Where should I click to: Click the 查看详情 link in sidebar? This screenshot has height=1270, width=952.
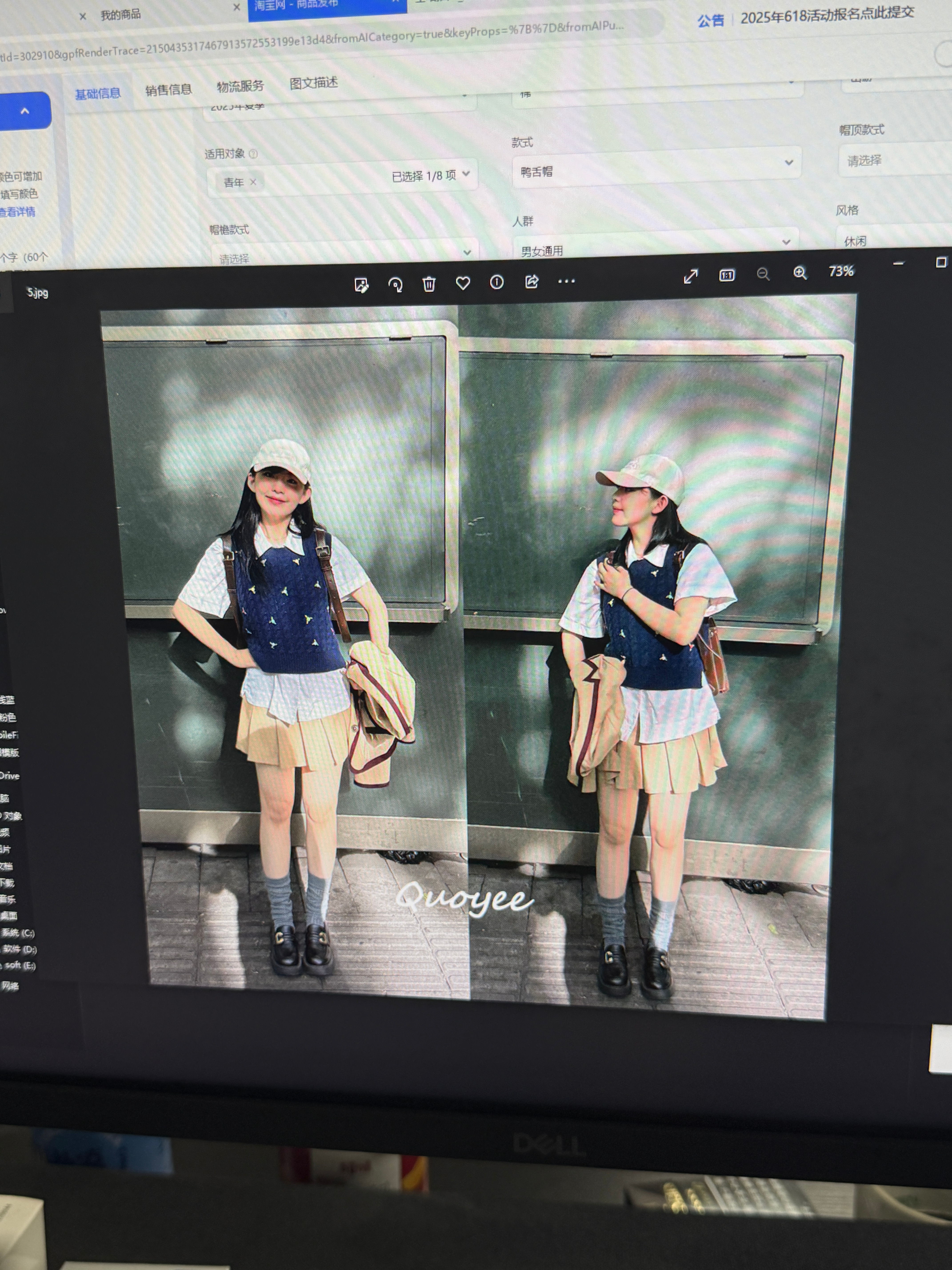click(x=18, y=212)
